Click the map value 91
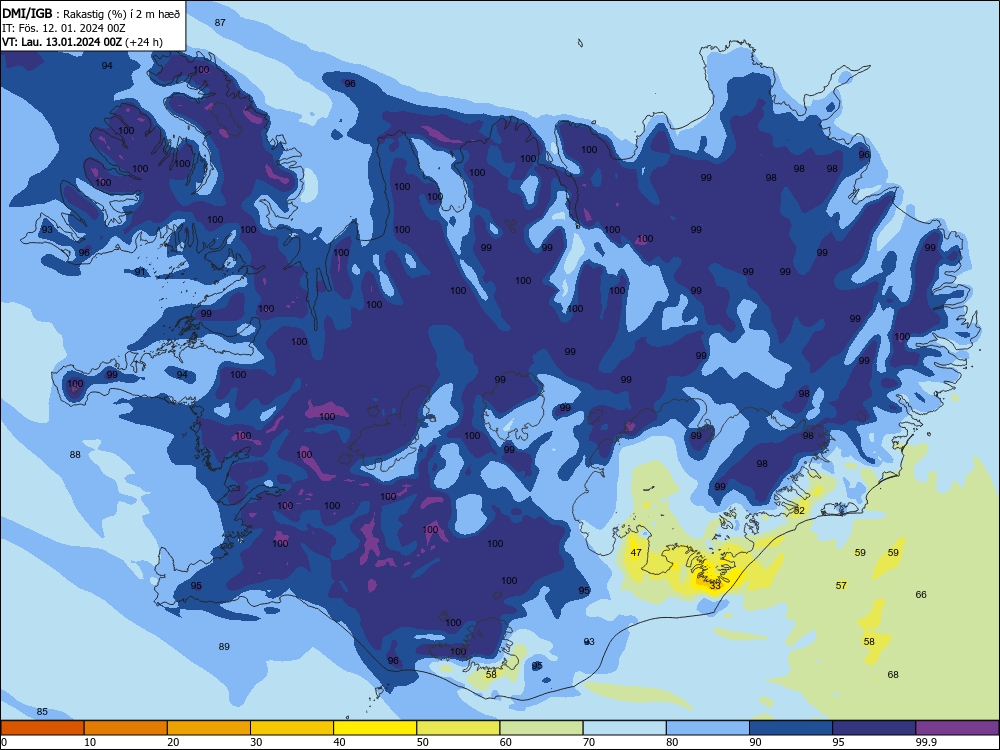1000x750 pixels. (140, 272)
